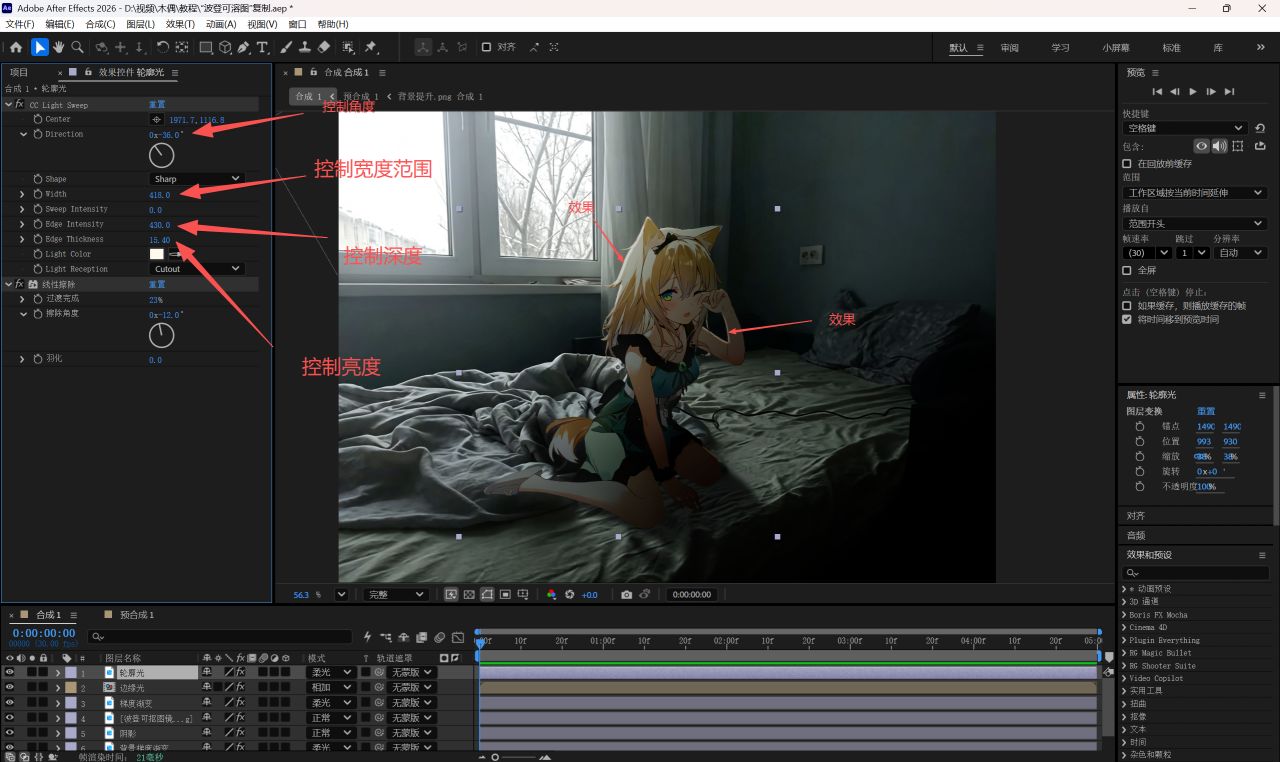
Task: Switch to 预合成 1 timeline tab
Action: coord(137,615)
